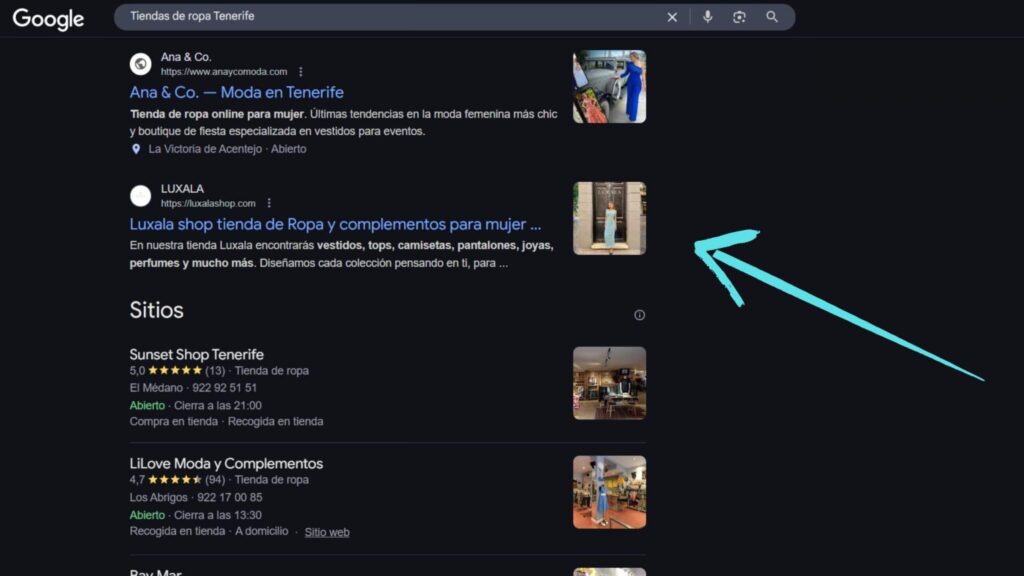
Task: Open Luxala shop tienda de Ropa link
Action: point(335,224)
